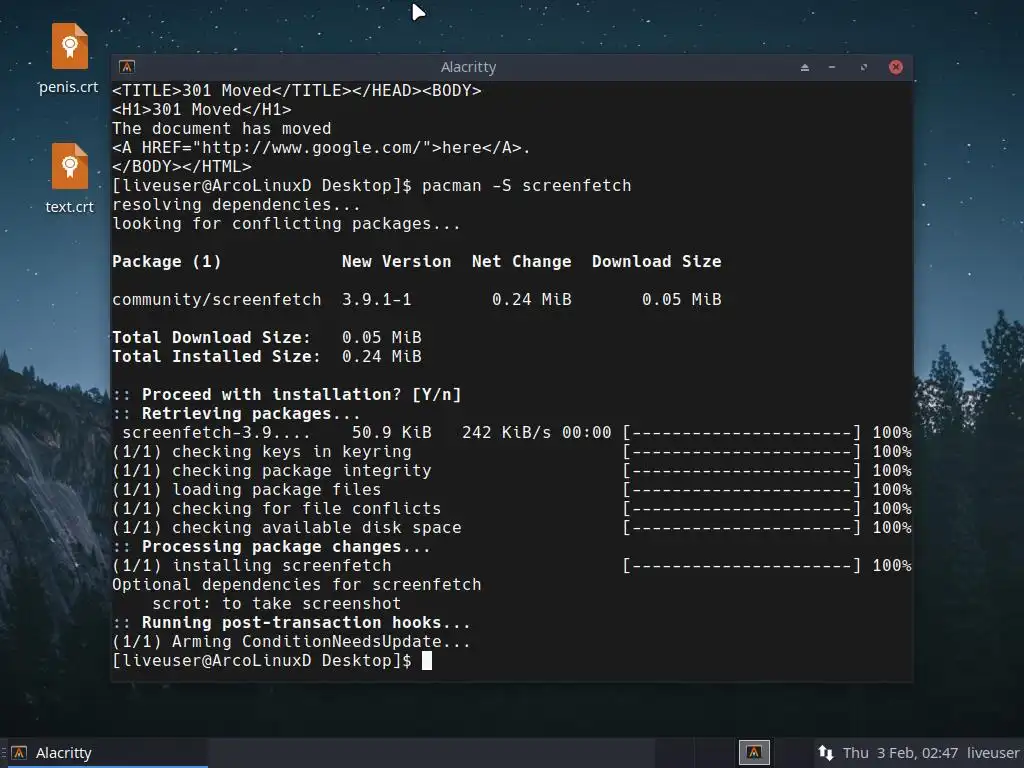Image resolution: width=1024 pixels, height=768 pixels.
Task: Click 'The document has moved' line
Action: coord(221,129)
